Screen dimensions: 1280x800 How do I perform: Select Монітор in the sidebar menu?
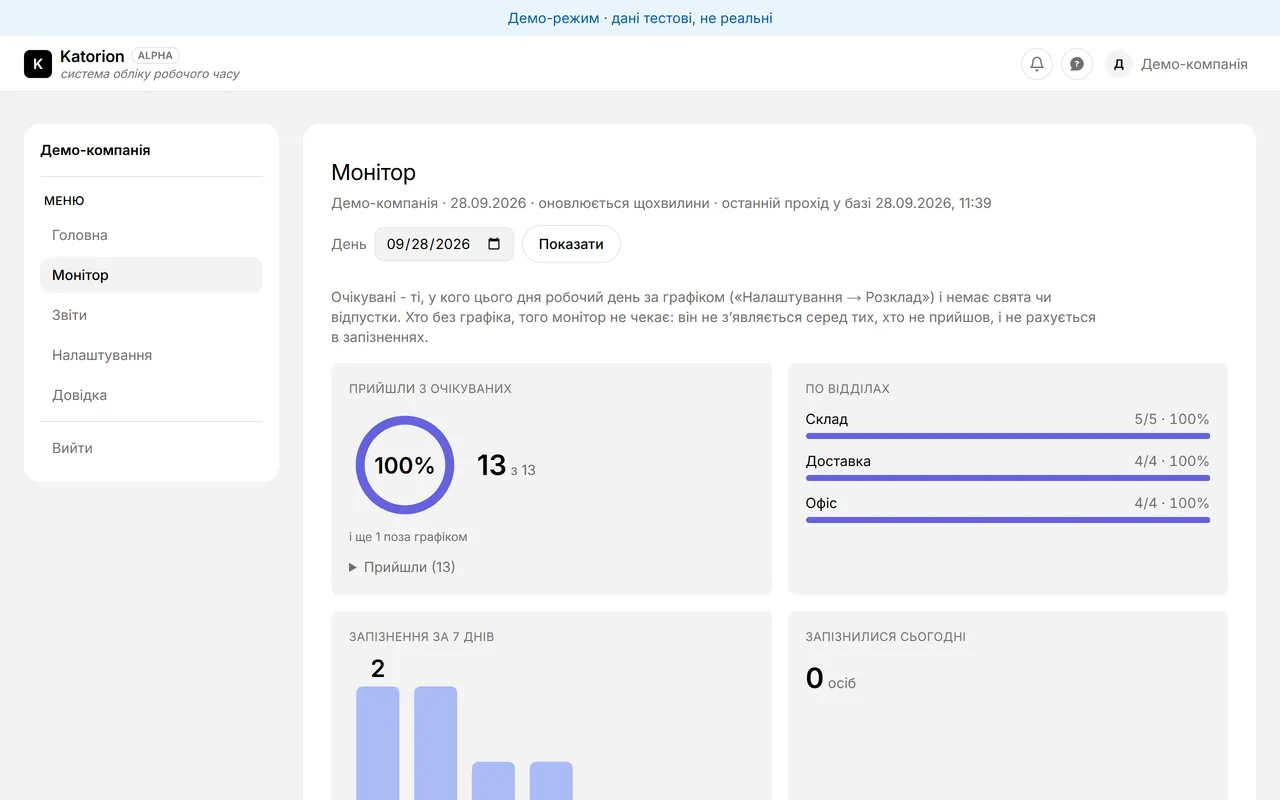tap(151, 275)
